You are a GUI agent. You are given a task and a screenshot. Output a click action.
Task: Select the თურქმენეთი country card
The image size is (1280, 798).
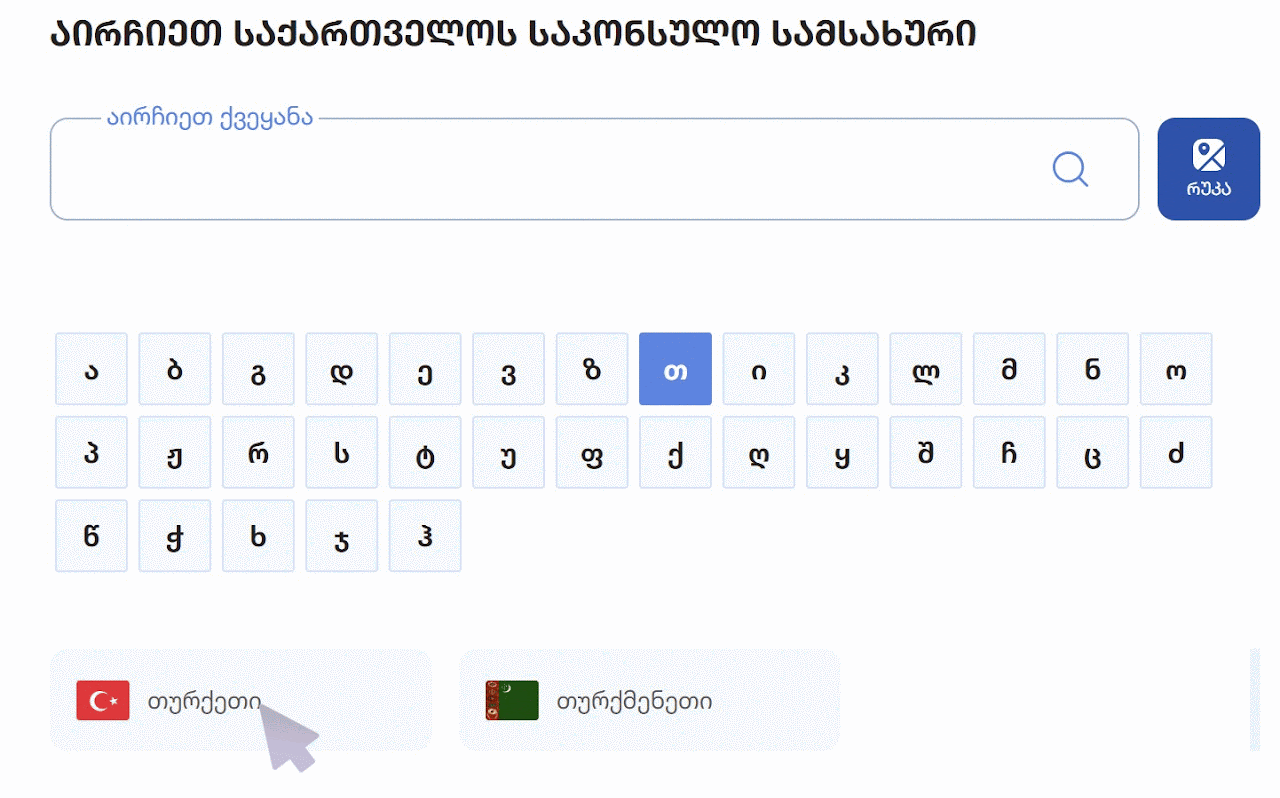648,701
